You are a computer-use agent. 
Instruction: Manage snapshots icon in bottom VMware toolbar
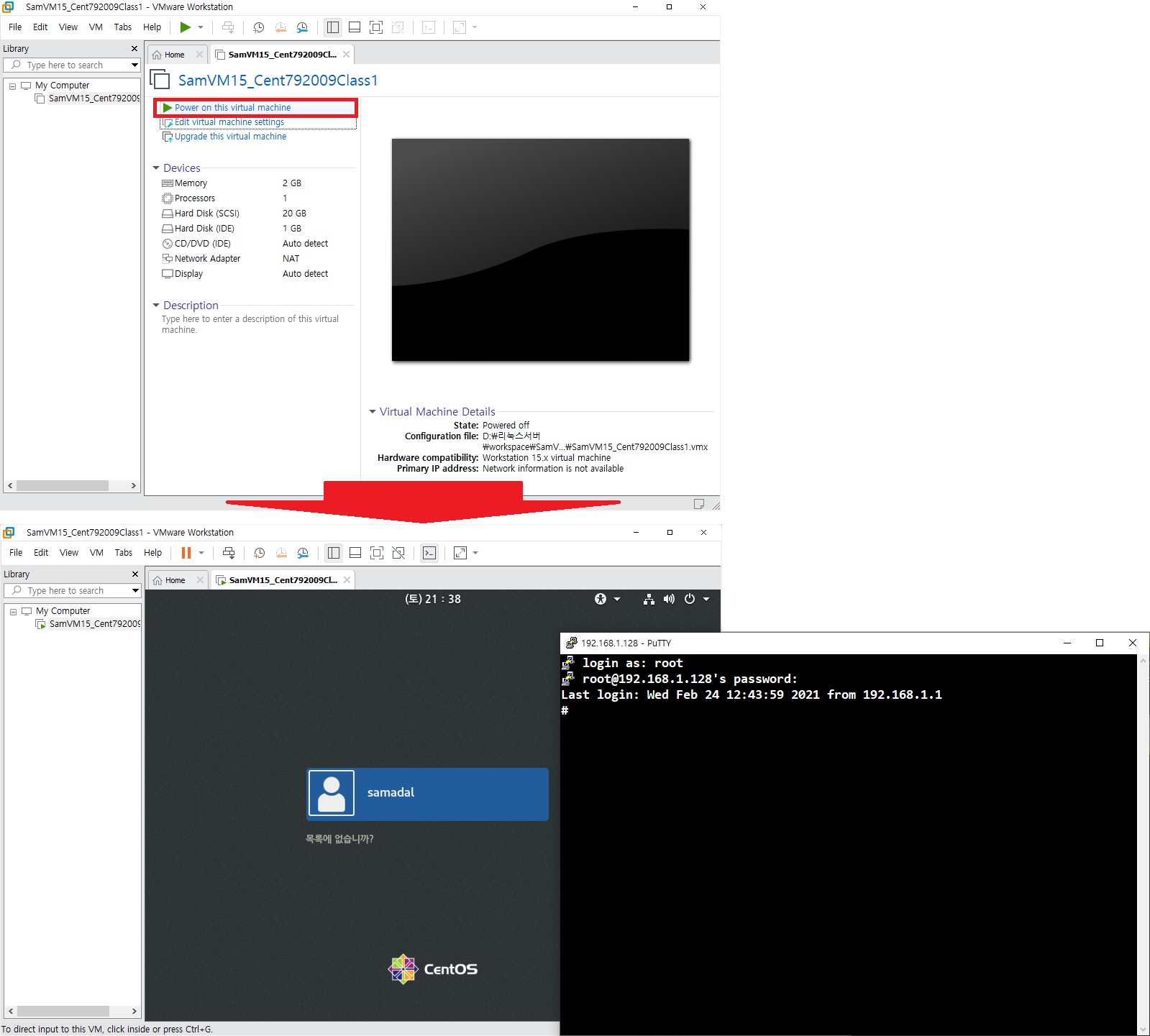[x=303, y=553]
